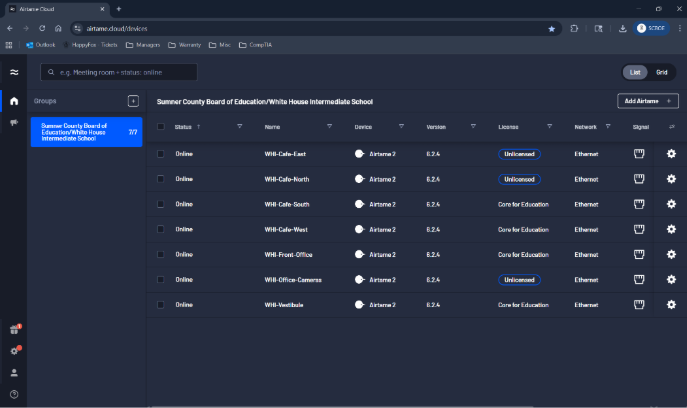
Task: Open Outlook bookmark
Action: pyautogui.click(x=41, y=45)
